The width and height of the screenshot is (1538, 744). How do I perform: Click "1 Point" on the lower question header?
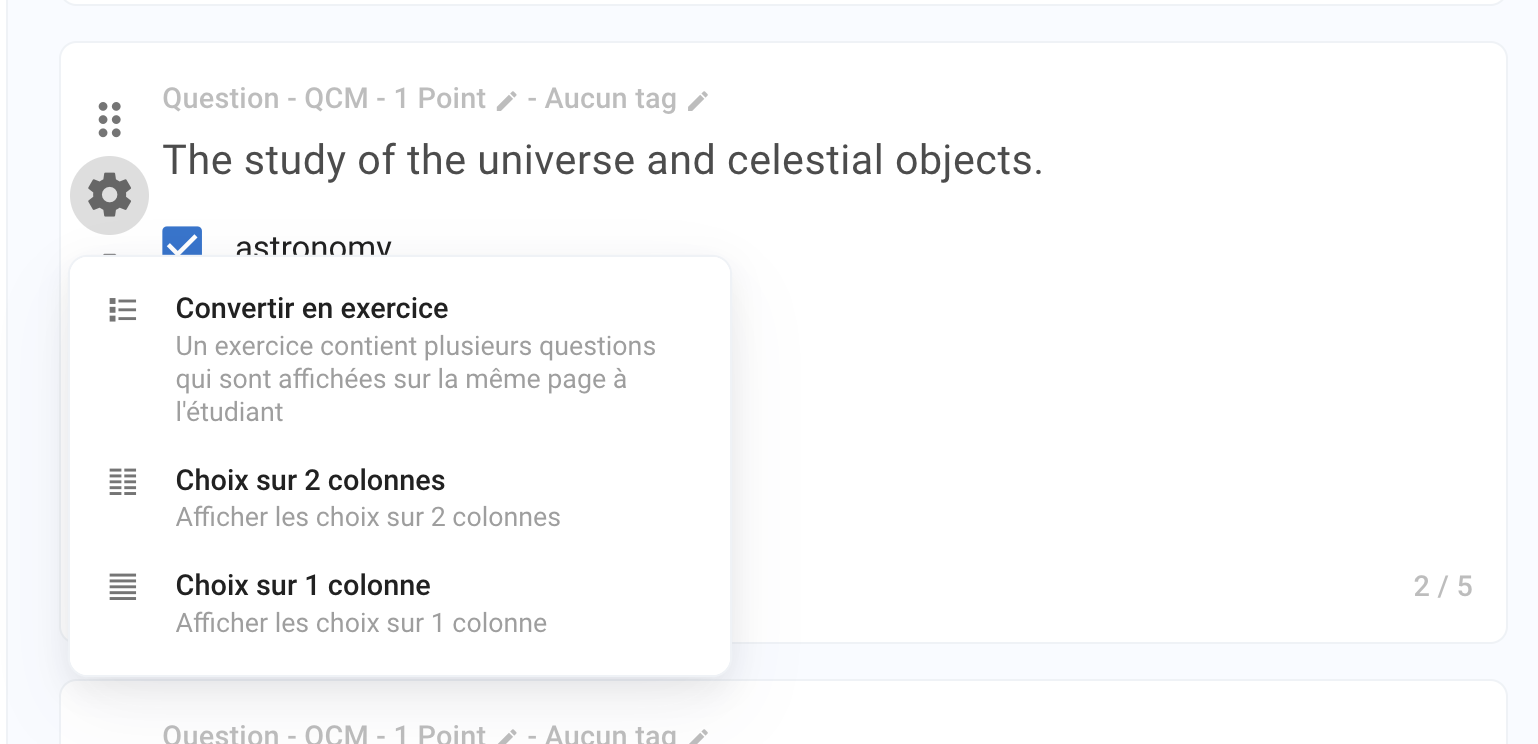(439, 735)
